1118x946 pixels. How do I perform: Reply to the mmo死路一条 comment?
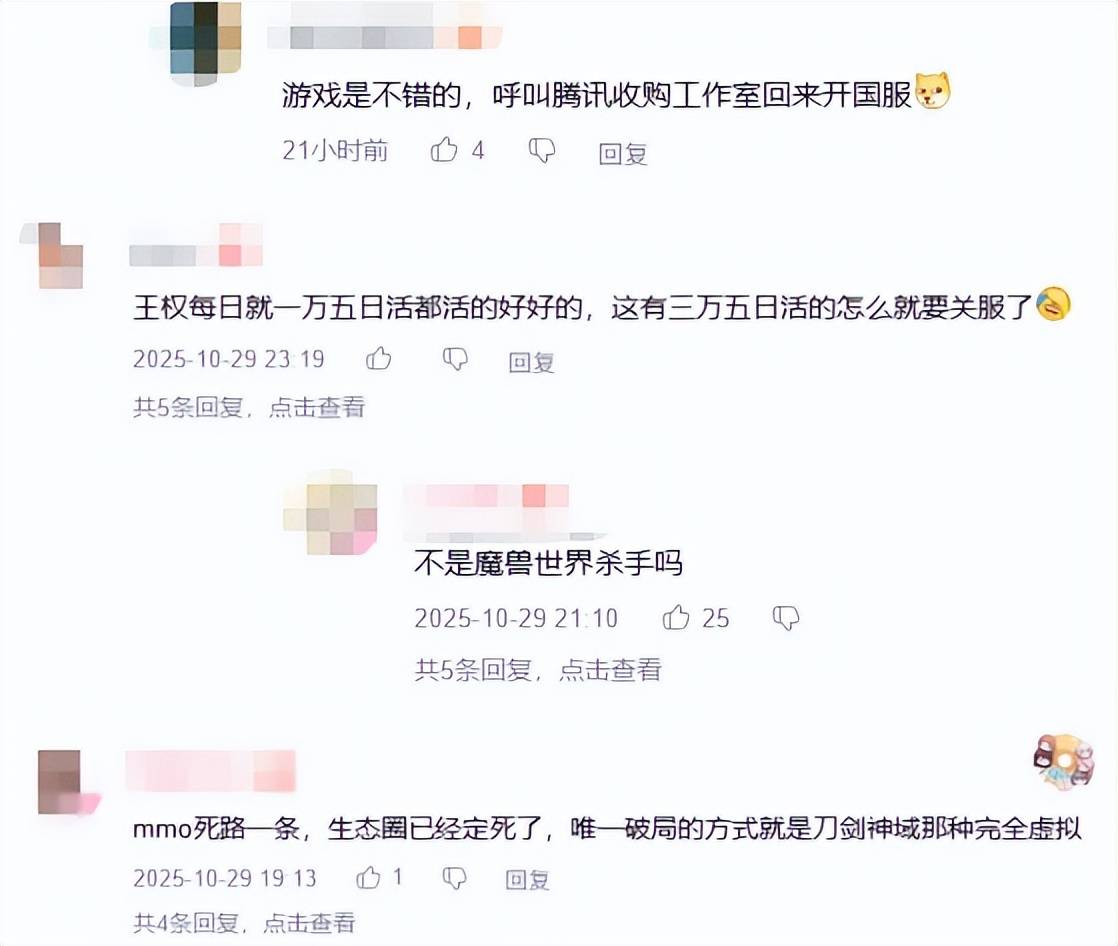tap(528, 880)
